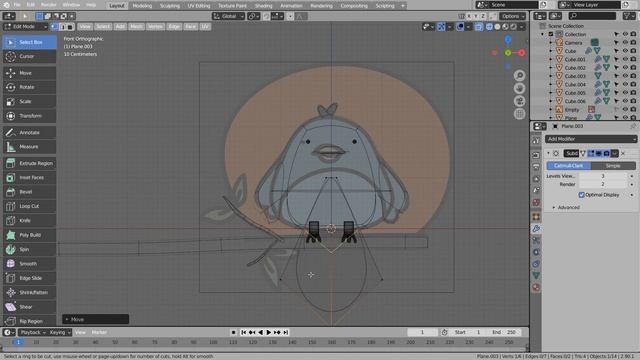This screenshot has height=360, width=640.
Task: Open the Shading workspace tab
Action: 263,6
